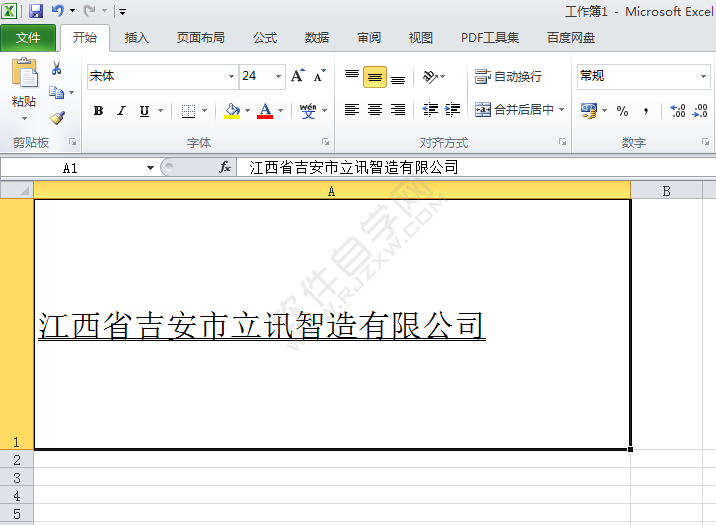Switch to the 视图 tab
Screen dimensions: 716x525
421,38
